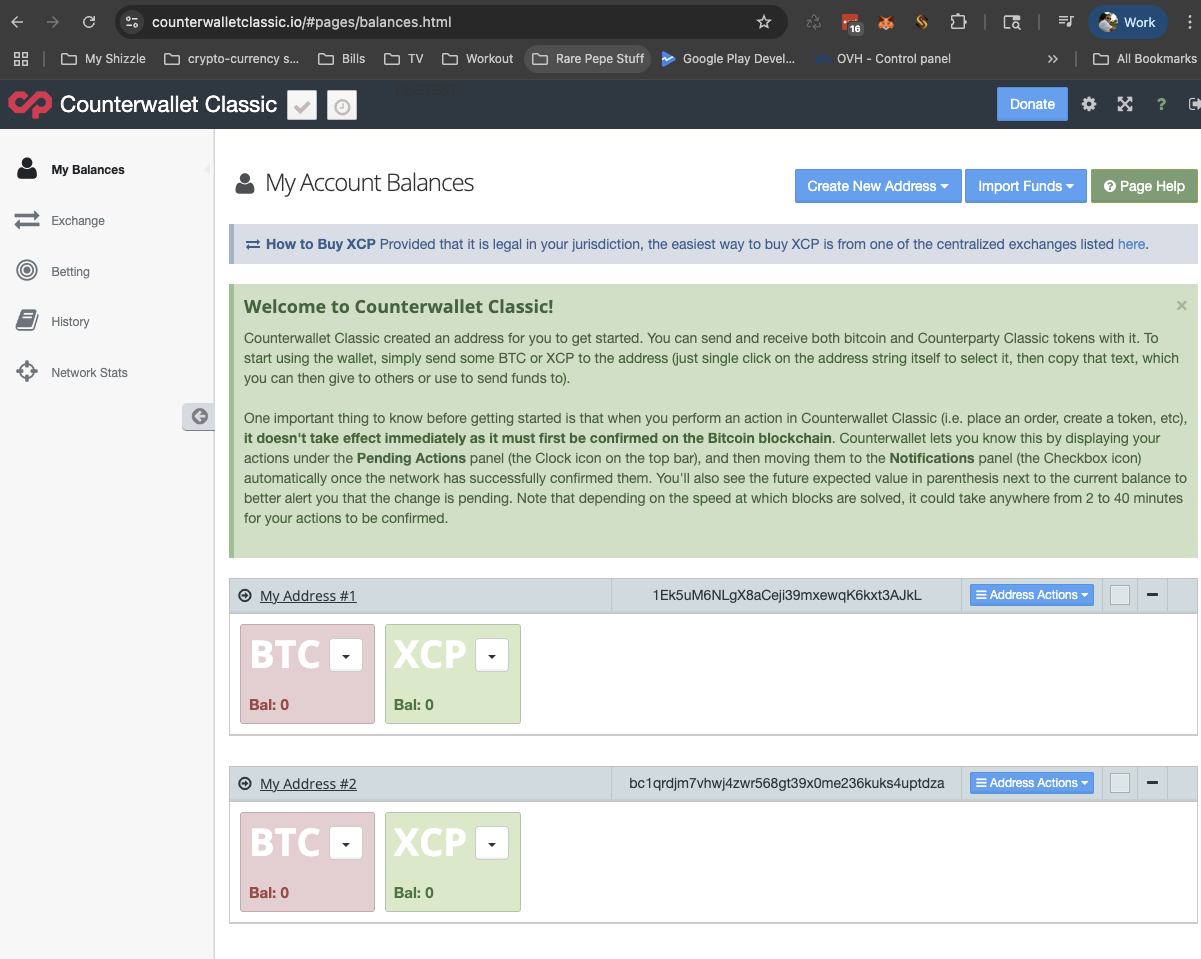
Task: Open the Work profile button
Action: [1128, 22]
